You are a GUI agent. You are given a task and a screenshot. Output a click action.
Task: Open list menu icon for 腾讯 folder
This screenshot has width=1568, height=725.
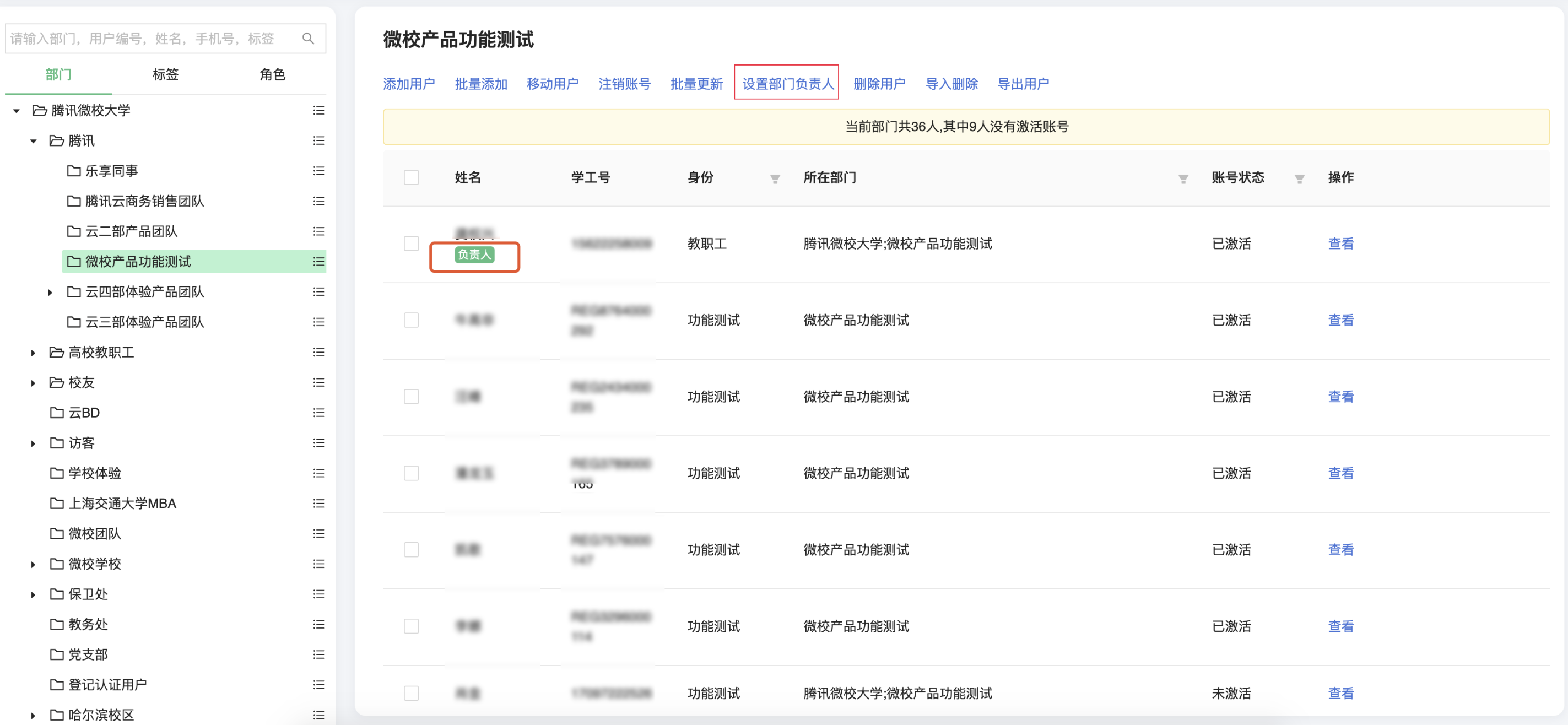tap(318, 141)
